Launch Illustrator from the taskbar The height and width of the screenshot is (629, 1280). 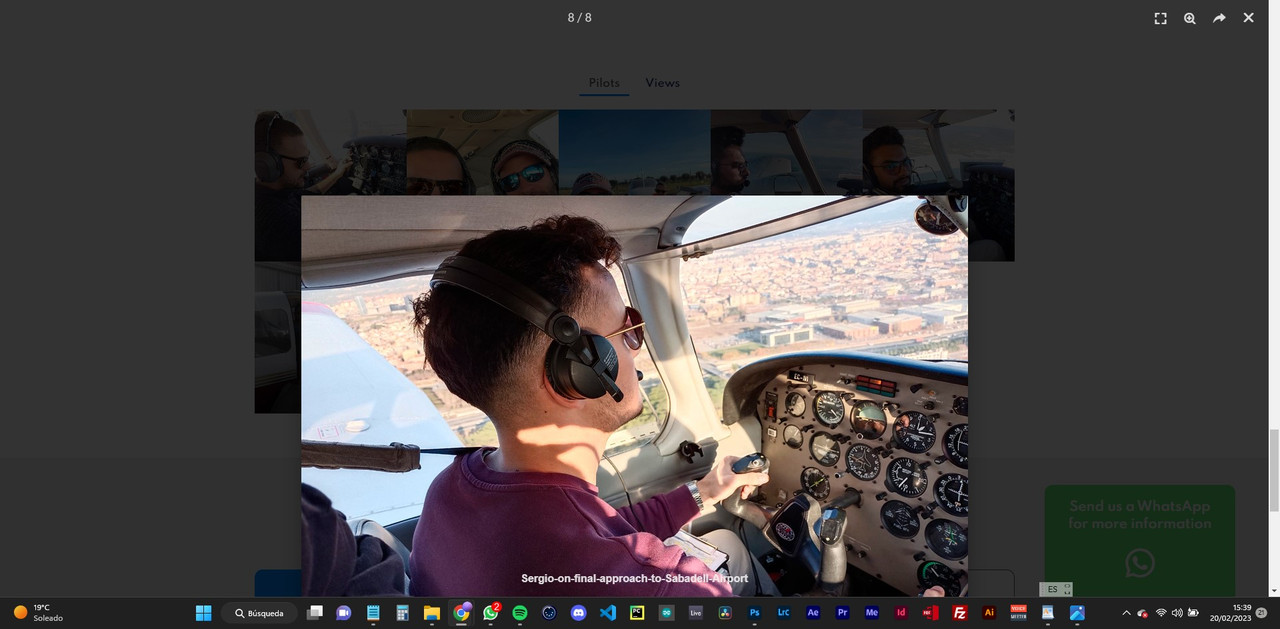(x=989, y=613)
